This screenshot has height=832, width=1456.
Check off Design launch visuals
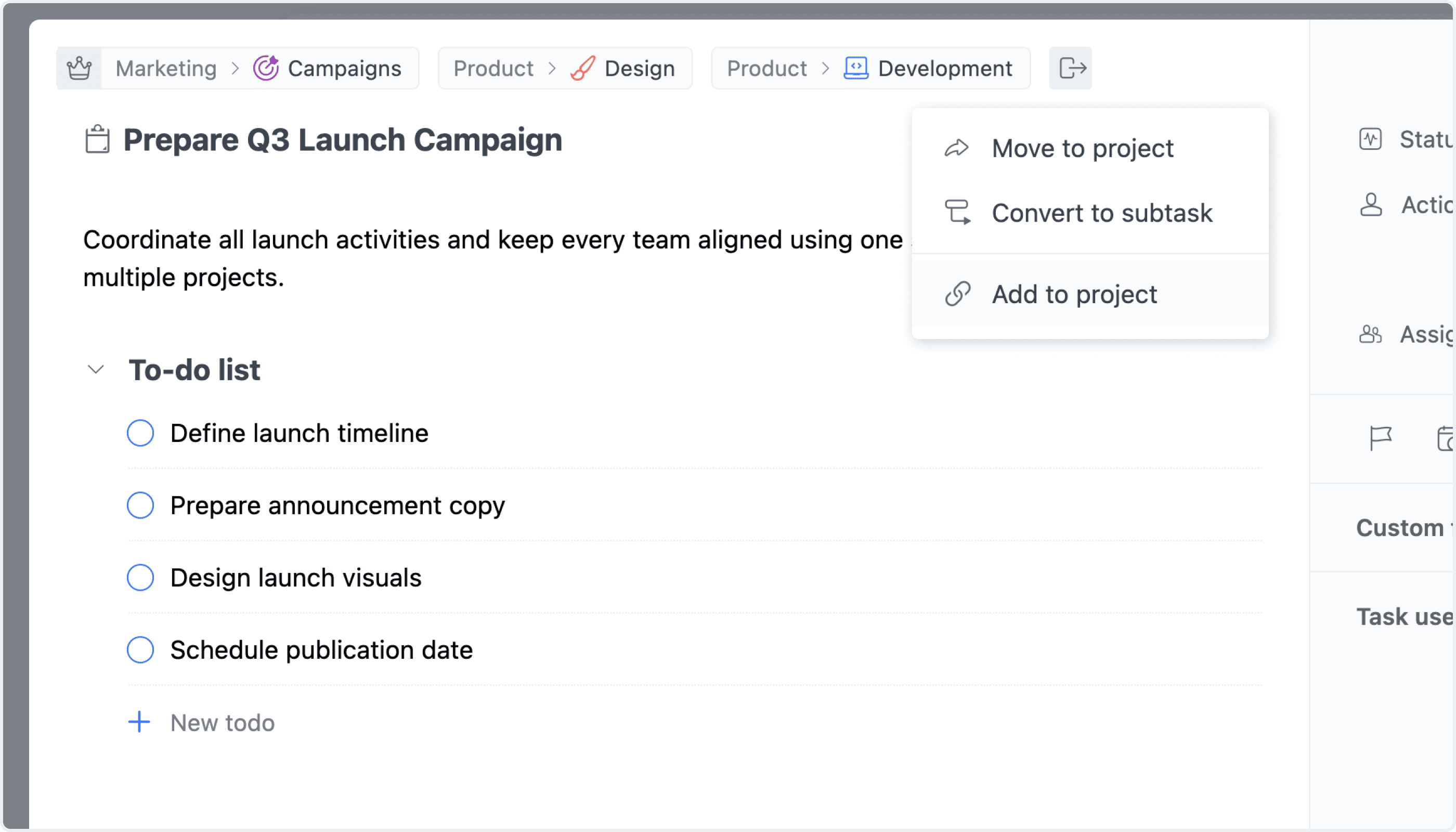140,578
